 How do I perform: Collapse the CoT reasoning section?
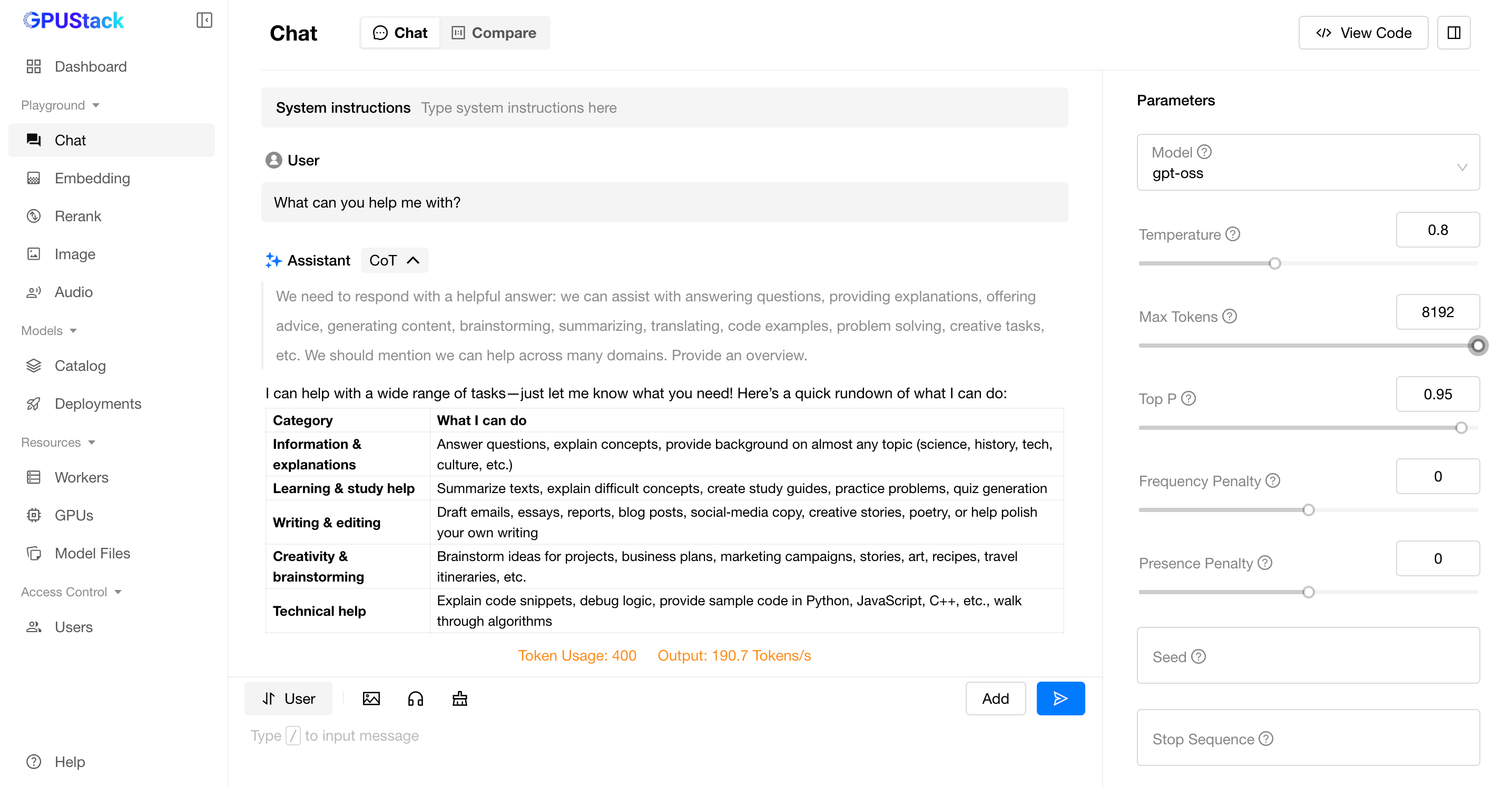click(x=395, y=260)
